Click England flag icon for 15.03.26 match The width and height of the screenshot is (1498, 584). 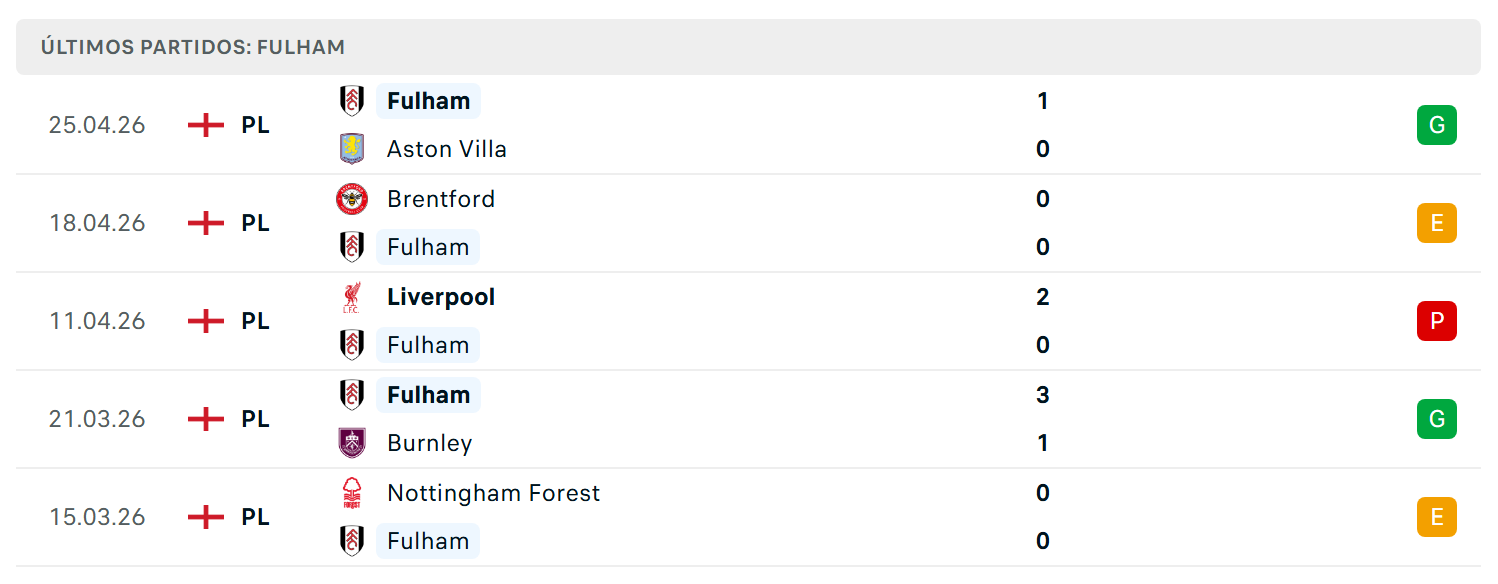206,517
